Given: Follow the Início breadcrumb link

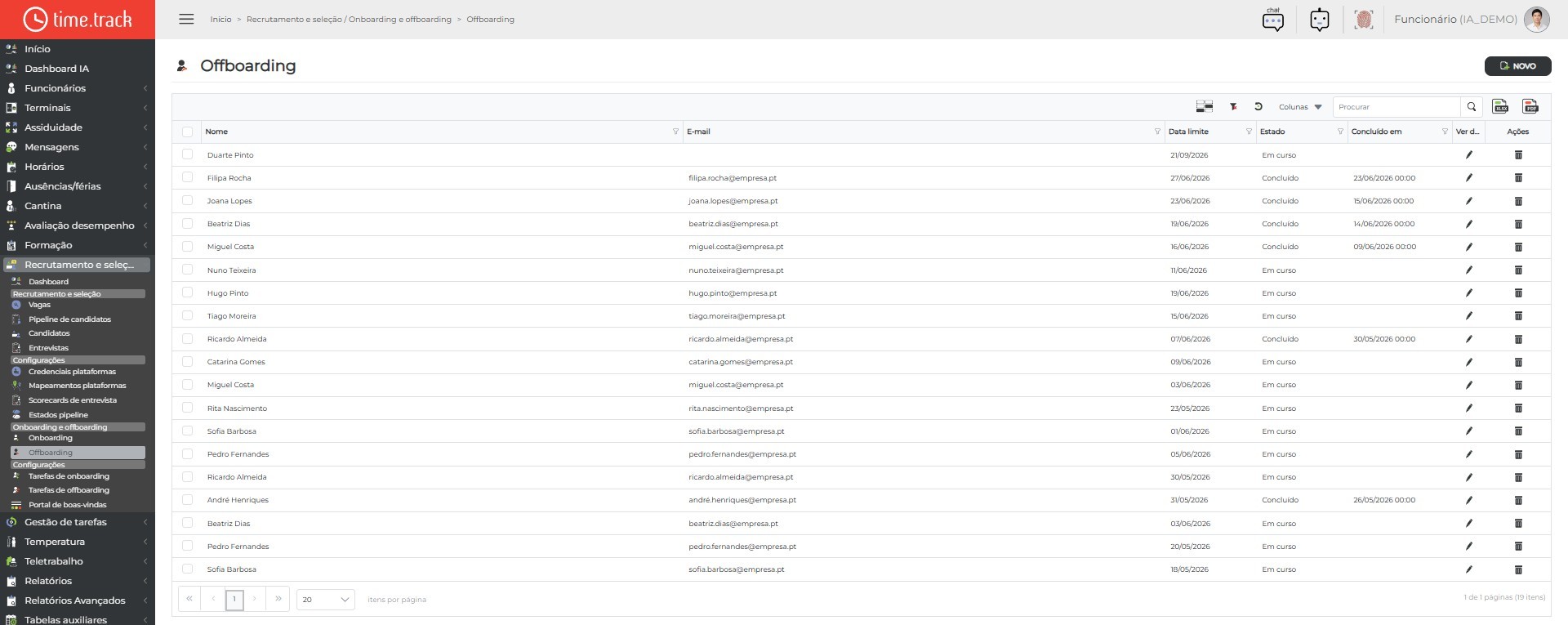Looking at the screenshot, I should point(220,20).
